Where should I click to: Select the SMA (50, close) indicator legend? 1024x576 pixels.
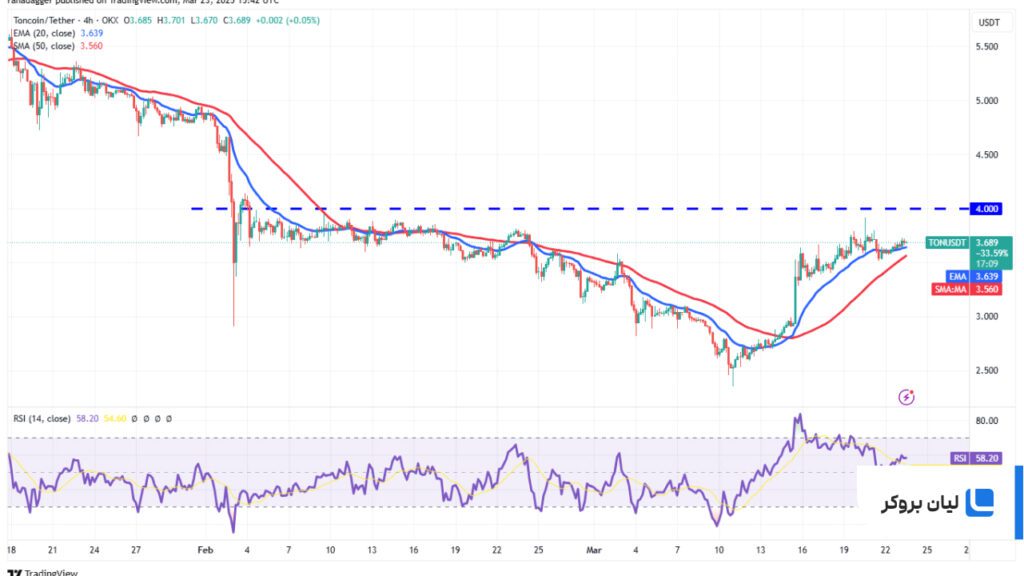(x=44, y=46)
